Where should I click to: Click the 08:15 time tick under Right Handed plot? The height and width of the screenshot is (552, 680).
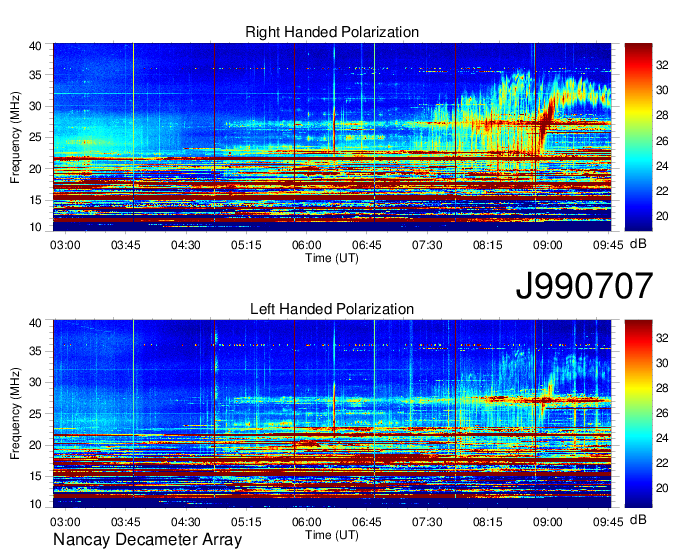tap(487, 245)
